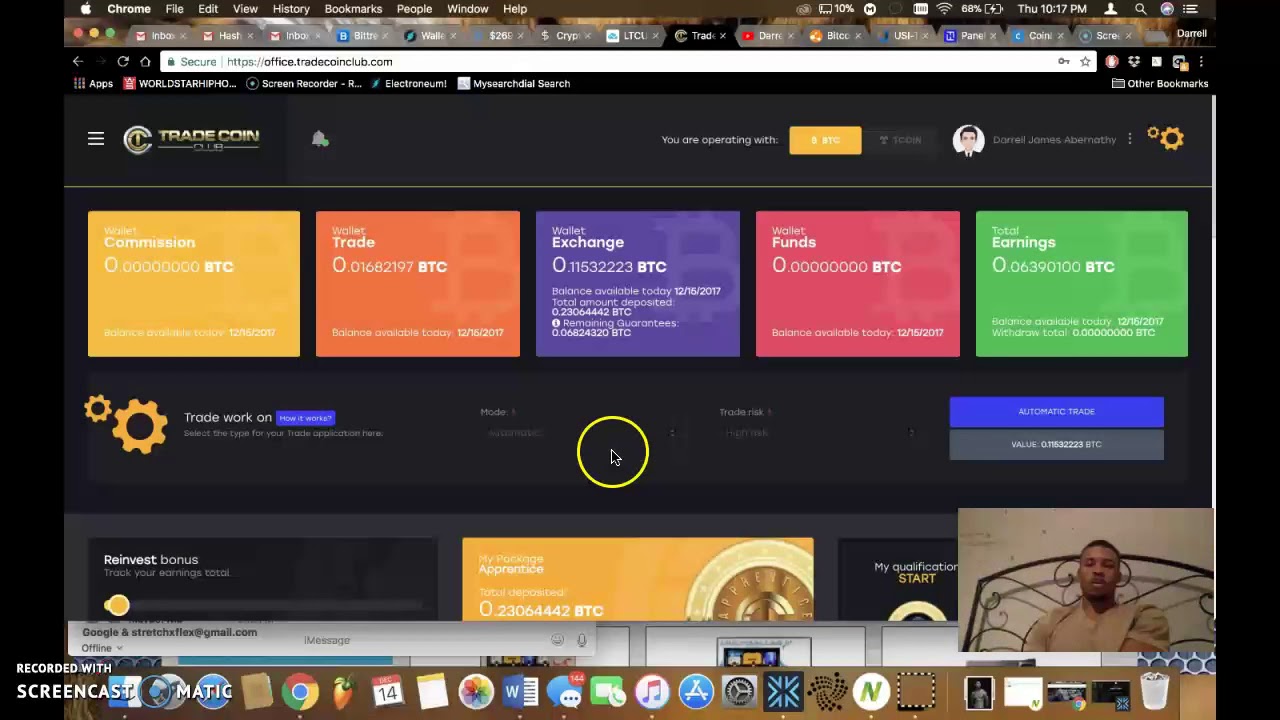Screen dimensions: 1280x720
Task: Reload the current page
Action: [122, 62]
